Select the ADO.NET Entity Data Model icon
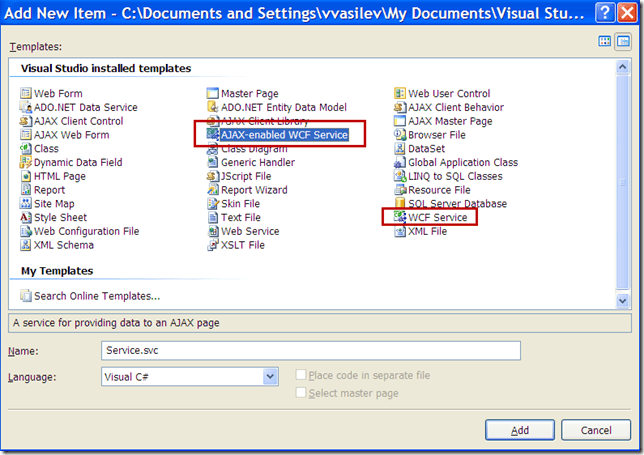The height and width of the screenshot is (455, 644). coord(213,107)
